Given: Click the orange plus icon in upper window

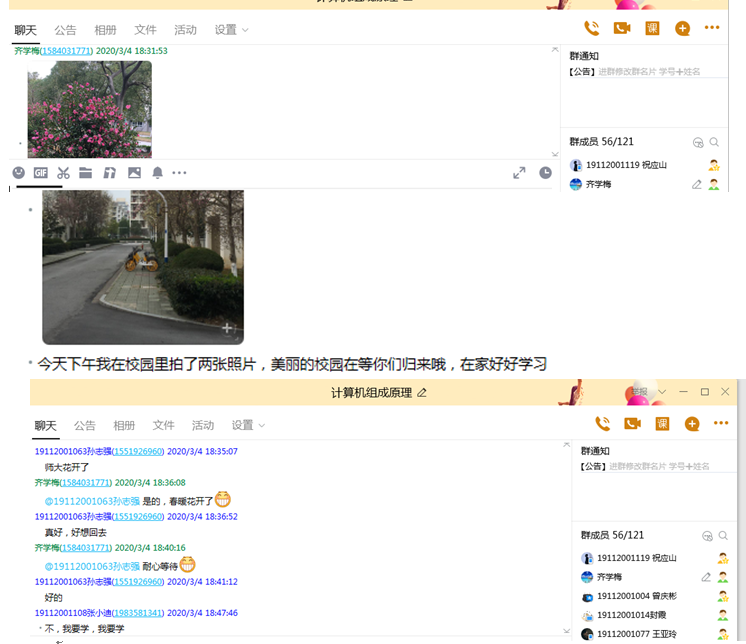Looking at the screenshot, I should [682, 28].
